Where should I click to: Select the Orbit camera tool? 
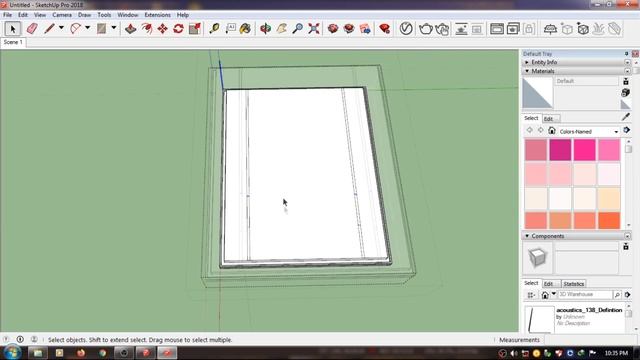click(x=265, y=29)
